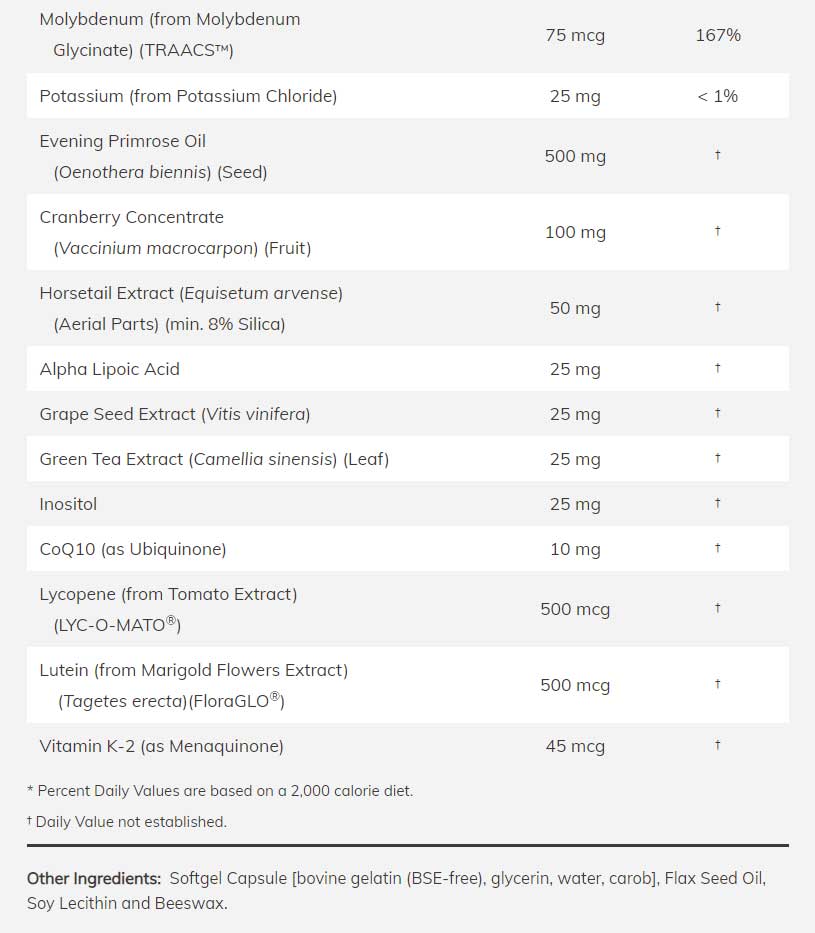Click the CoQ10 (as Ubiquinone) label

[133, 549]
